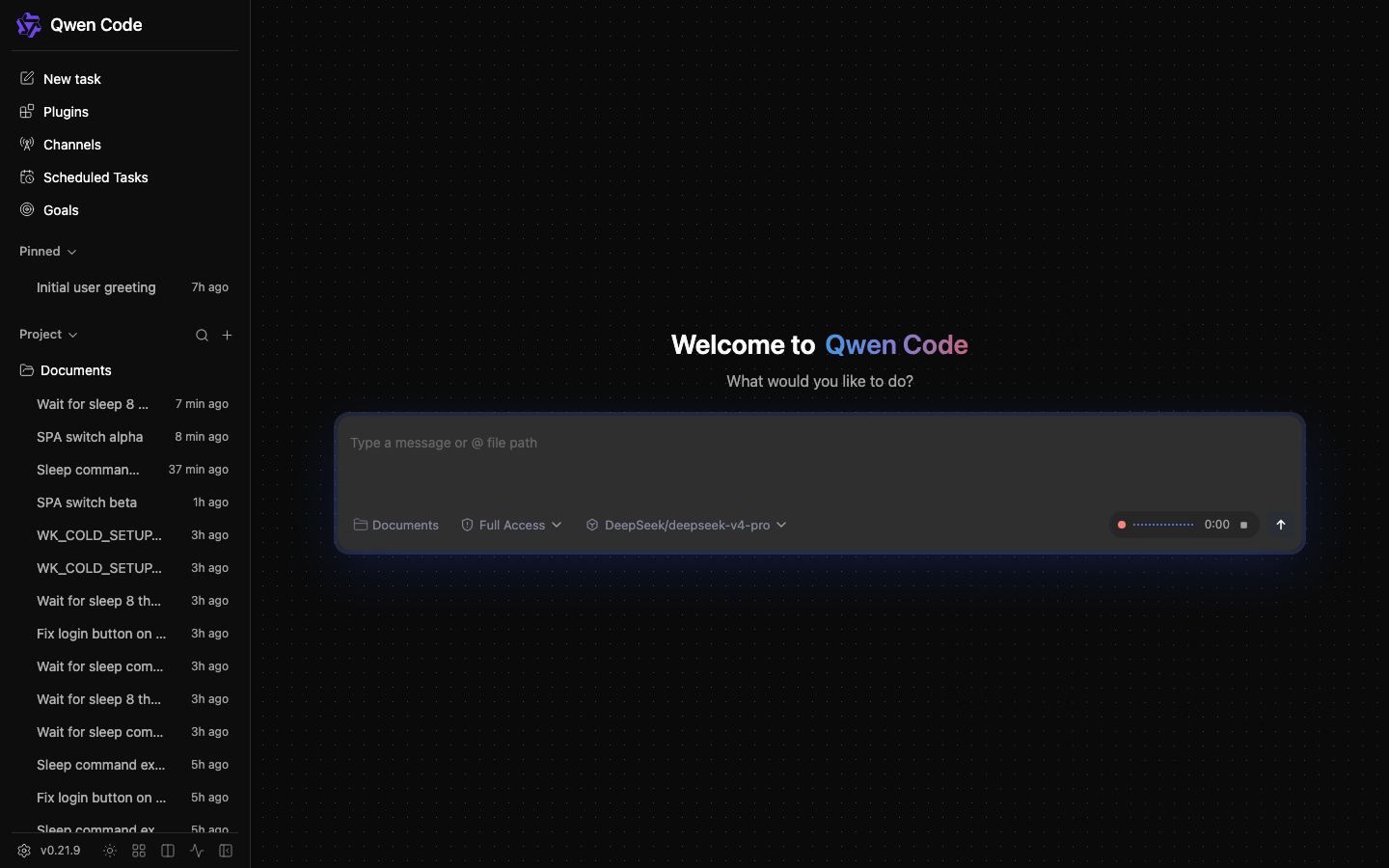Open pinned chat Initial user greeting
1389x868 pixels.
coord(124,287)
